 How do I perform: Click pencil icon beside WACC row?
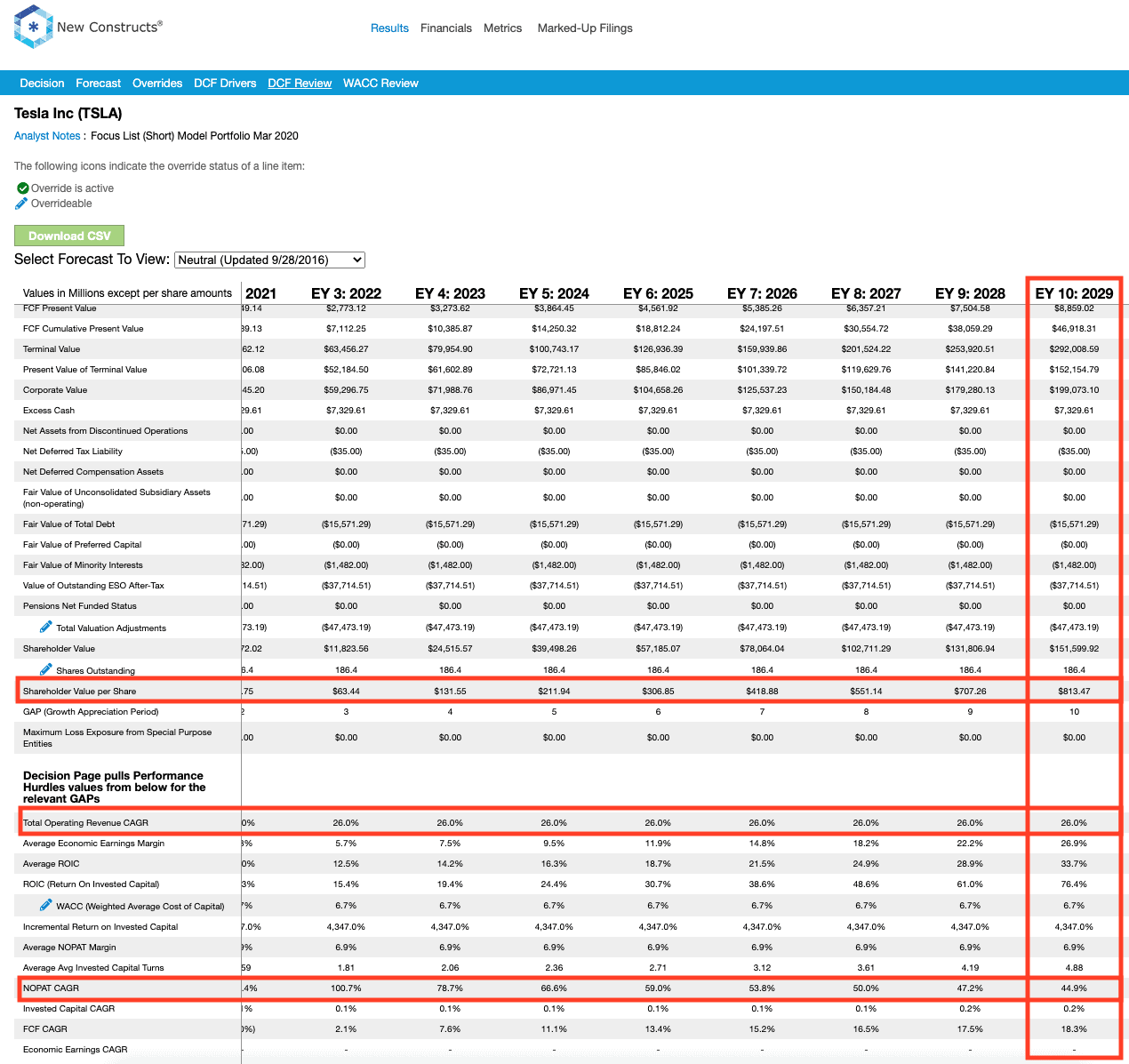click(x=46, y=905)
